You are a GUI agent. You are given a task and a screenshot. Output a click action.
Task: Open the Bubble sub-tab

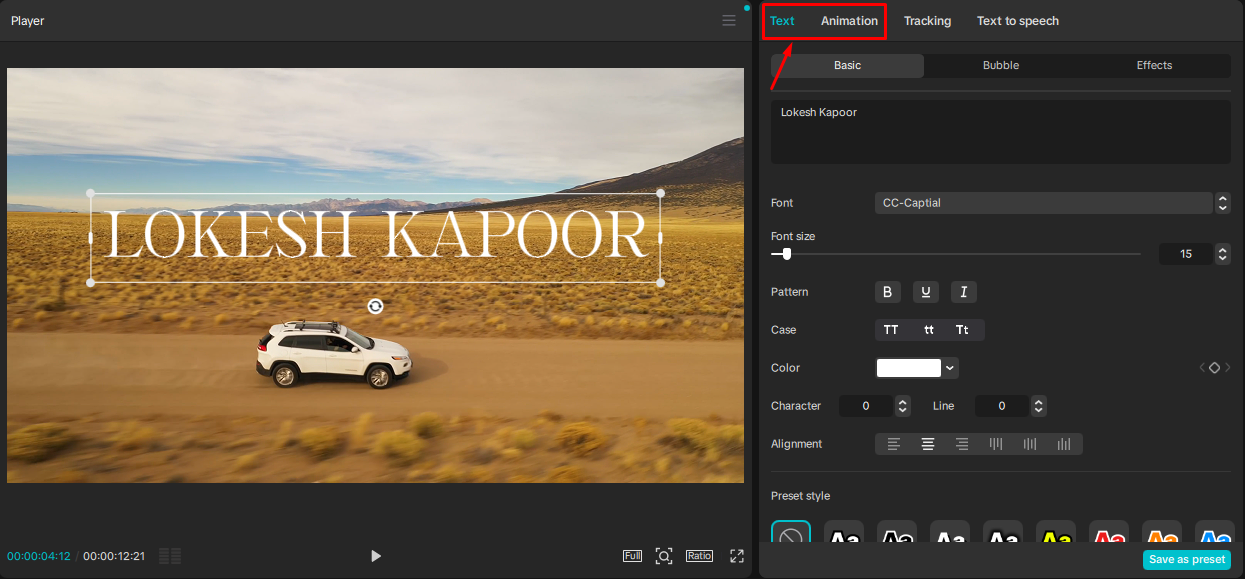(1000, 65)
